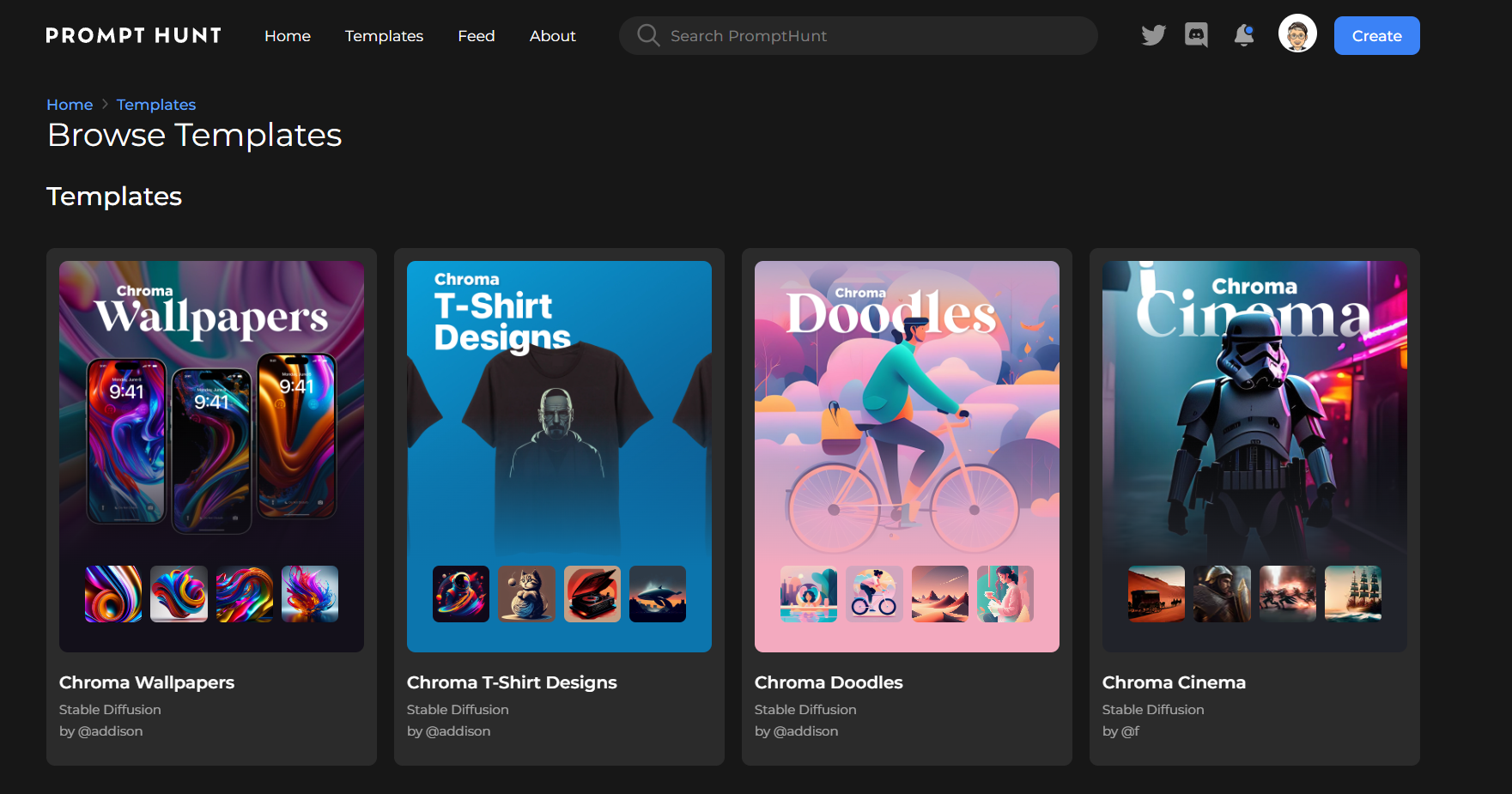Open the About navigation item
Viewport: 1512px width, 794px height.
click(553, 36)
